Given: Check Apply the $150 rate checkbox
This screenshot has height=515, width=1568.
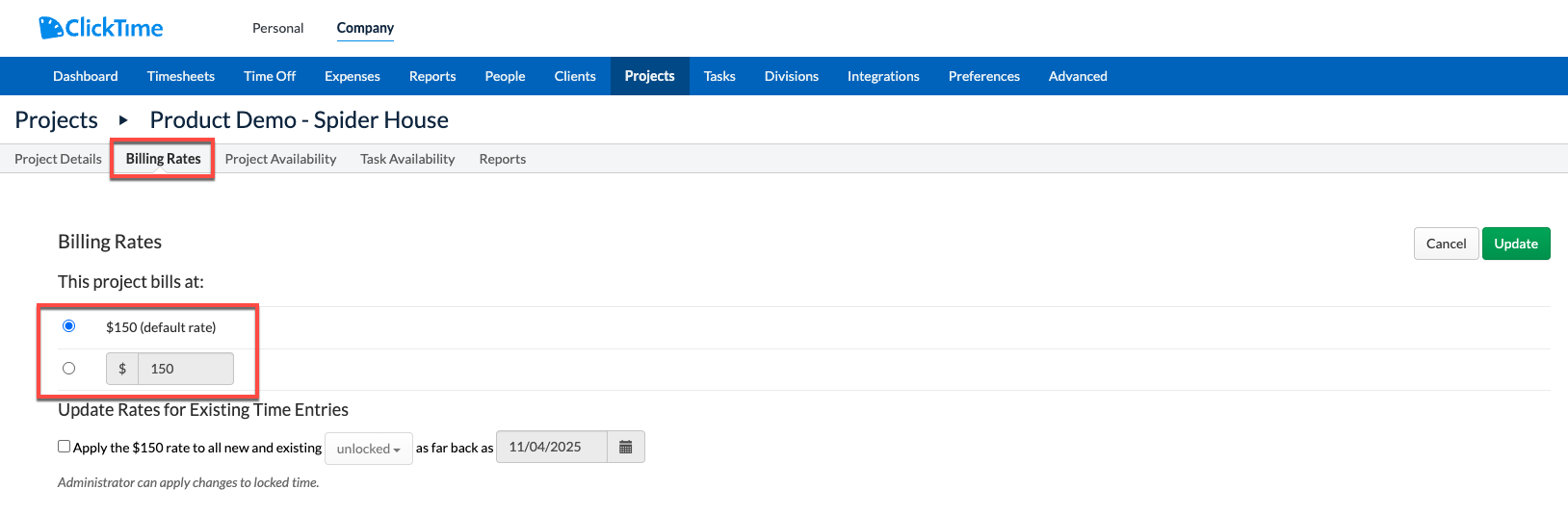Looking at the screenshot, I should [64, 447].
